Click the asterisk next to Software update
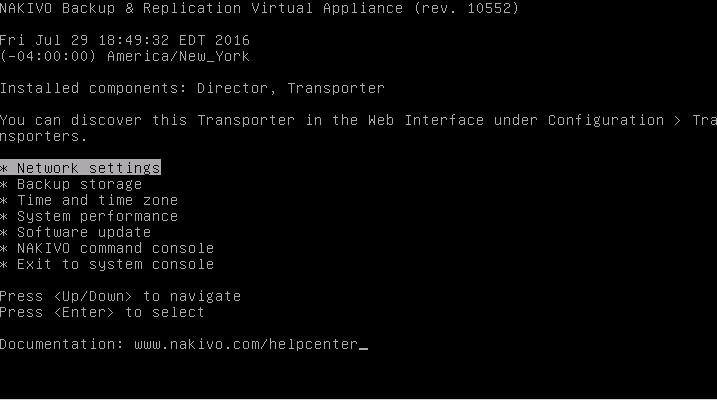Screen dimensions: 717x400 pyautogui.click(x=4, y=233)
